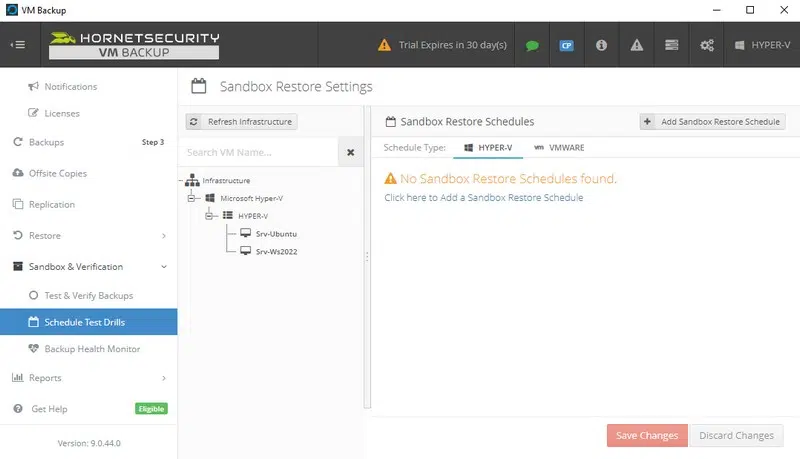The width and height of the screenshot is (800, 459).
Task: Collapse the HYPER-V host tree node
Action: coord(209,216)
